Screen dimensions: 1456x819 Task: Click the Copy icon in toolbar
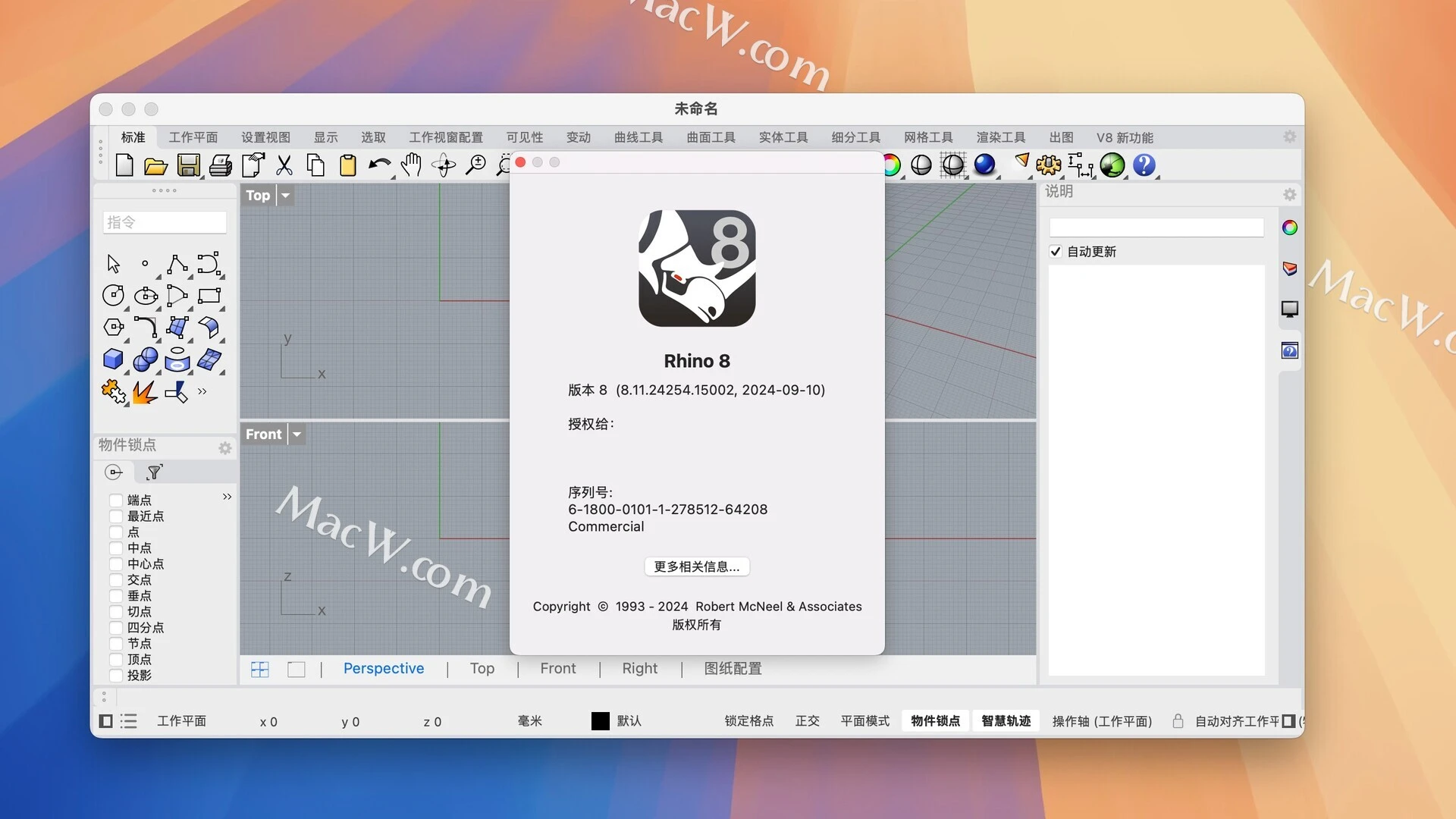(x=315, y=165)
